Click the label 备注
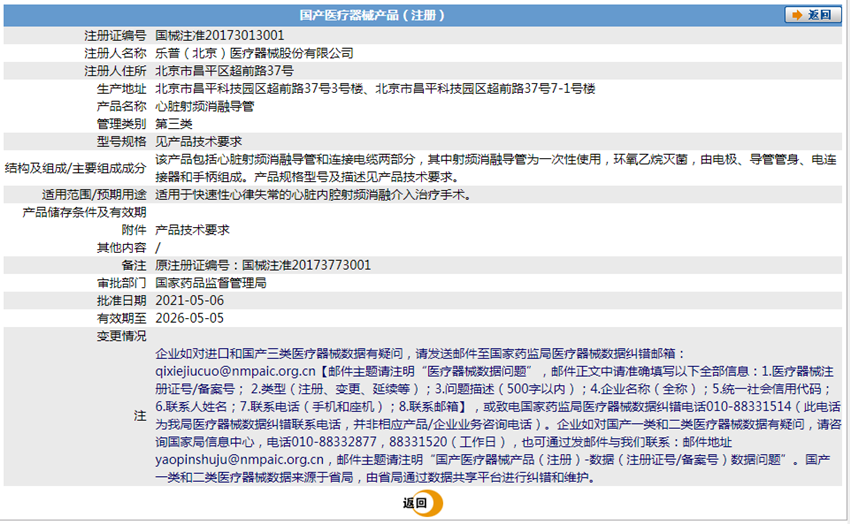Screen dimensions: 850x524 [x=134, y=265]
